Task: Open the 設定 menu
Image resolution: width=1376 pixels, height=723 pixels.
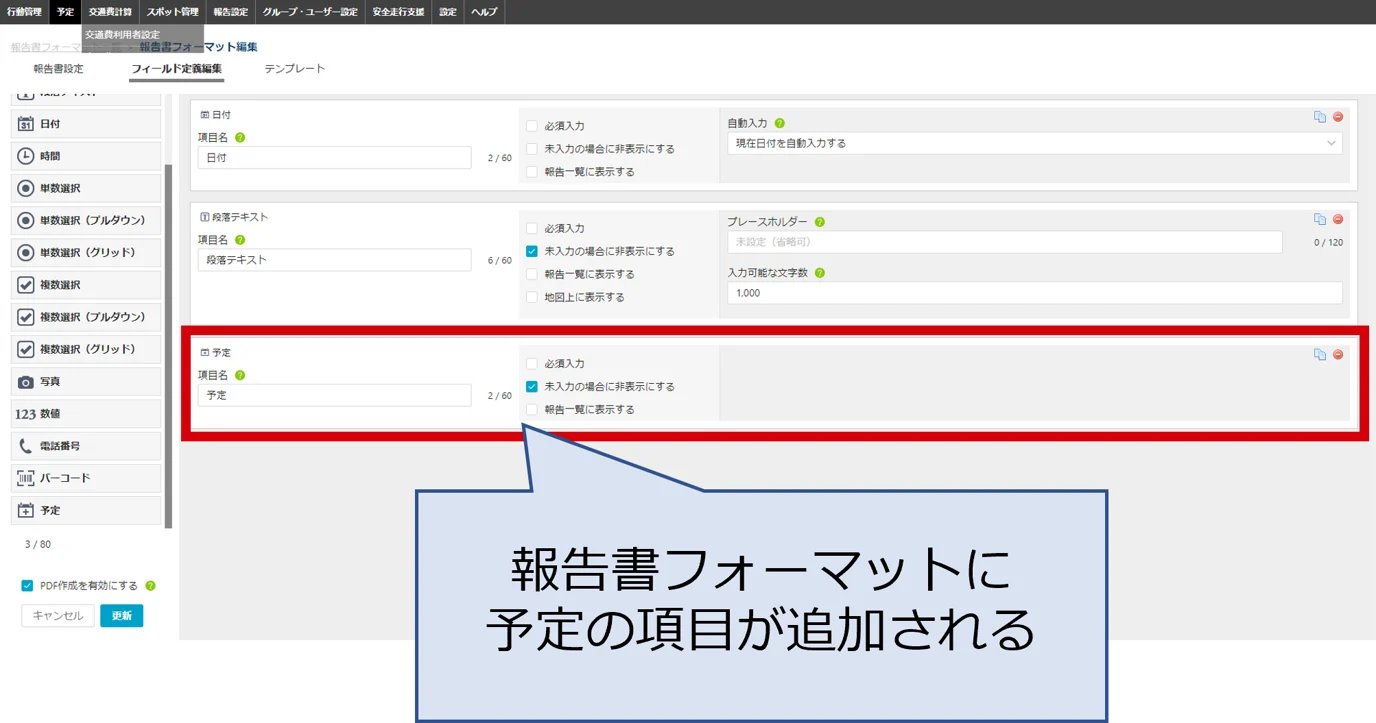Action: [x=448, y=12]
